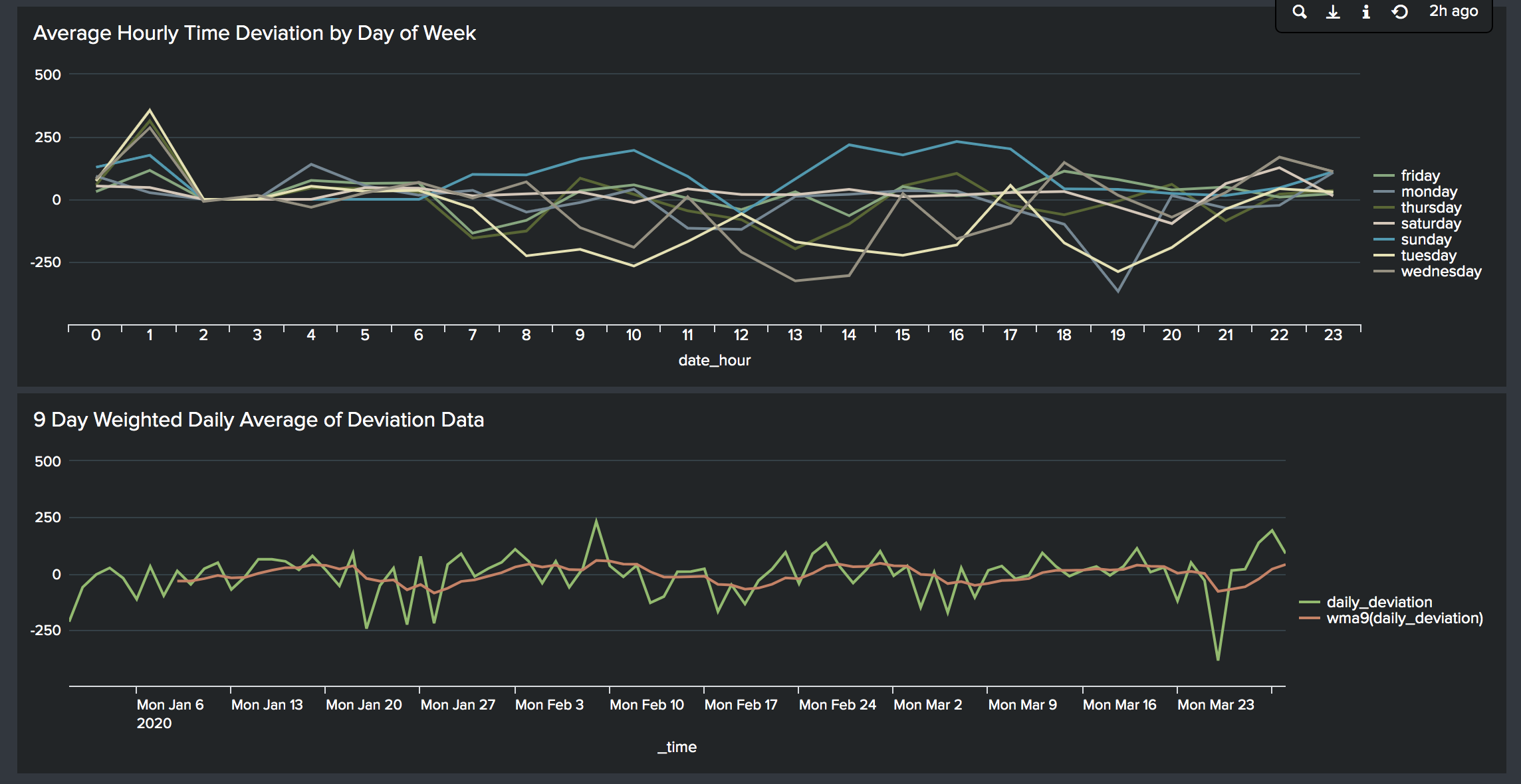Toggle the monday series in the legend
The height and width of the screenshot is (784, 1521).
click(x=1428, y=191)
